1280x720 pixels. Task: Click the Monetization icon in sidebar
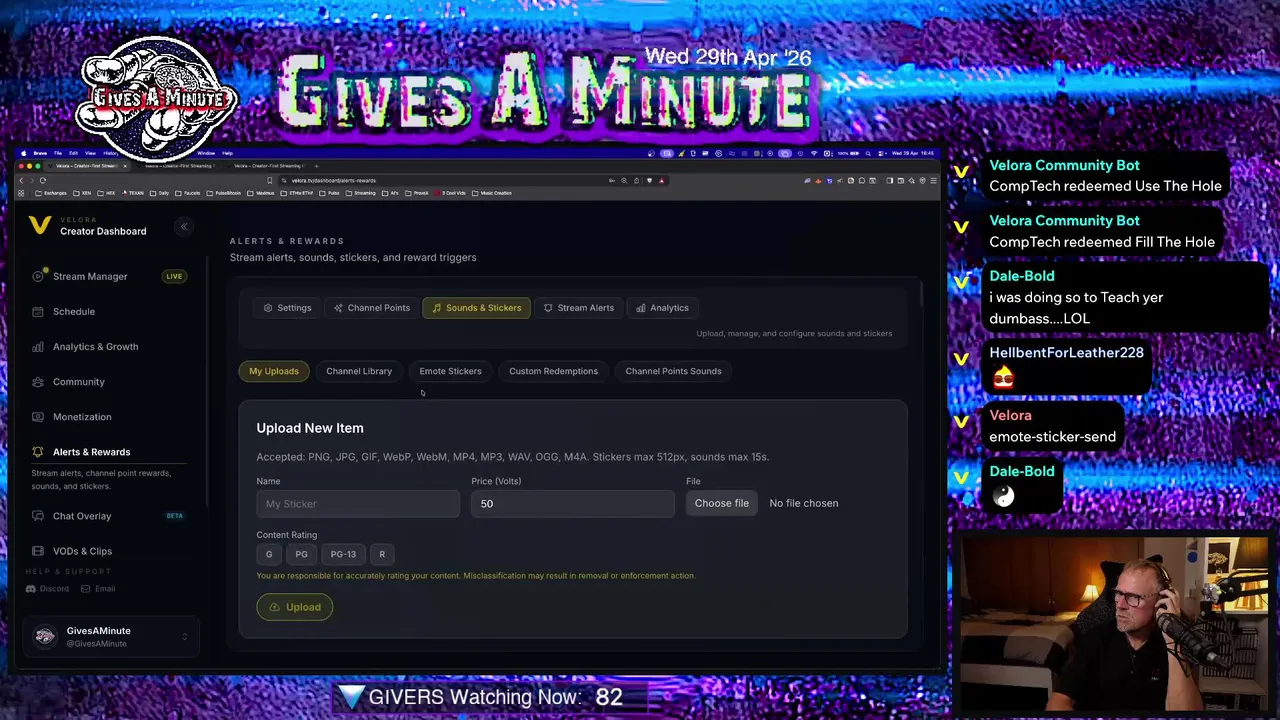(x=38, y=416)
